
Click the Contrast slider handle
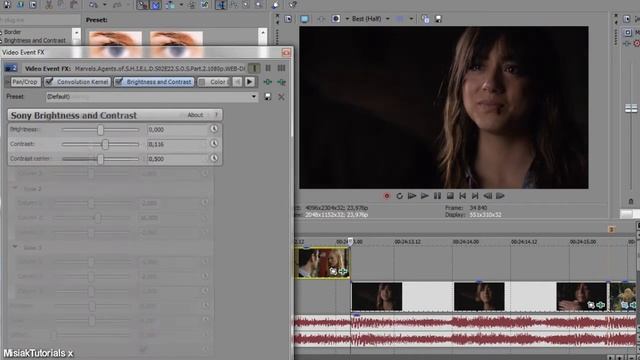(x=105, y=144)
